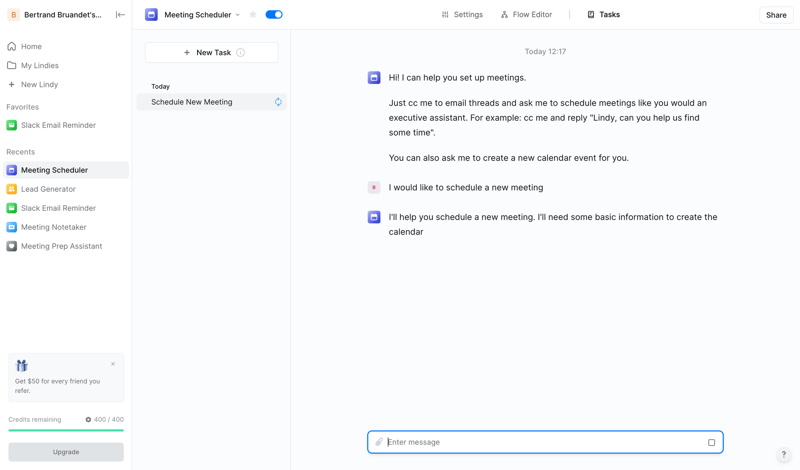Star Meeting Scheduler as favorite
800x470 pixels.
(x=253, y=15)
